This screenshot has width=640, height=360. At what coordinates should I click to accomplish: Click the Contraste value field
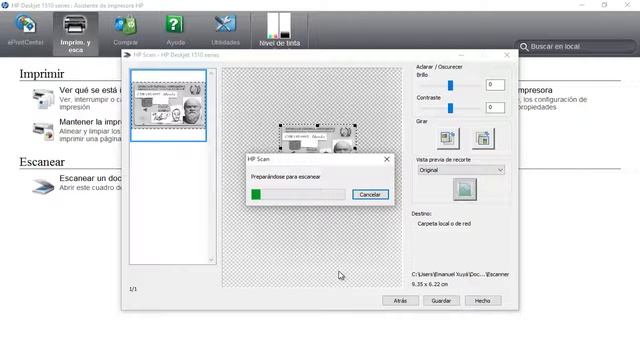495,108
